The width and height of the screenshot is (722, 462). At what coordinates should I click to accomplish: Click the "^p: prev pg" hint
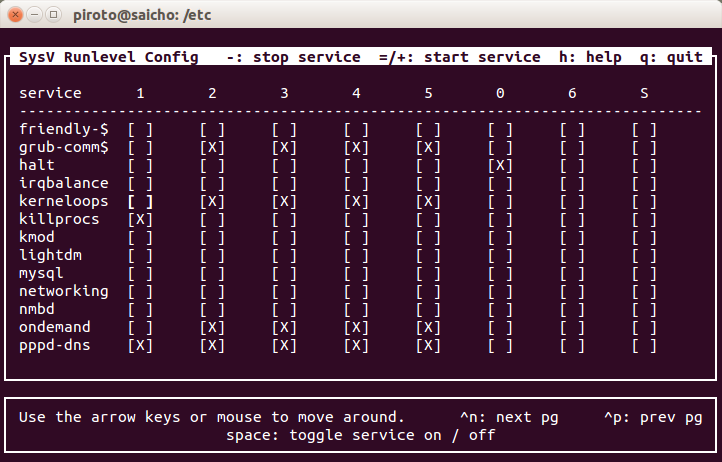[x=653, y=416]
